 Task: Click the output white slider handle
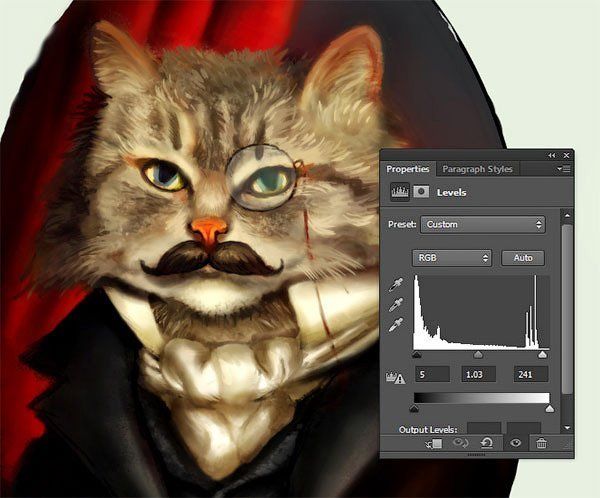pyautogui.click(x=549, y=409)
